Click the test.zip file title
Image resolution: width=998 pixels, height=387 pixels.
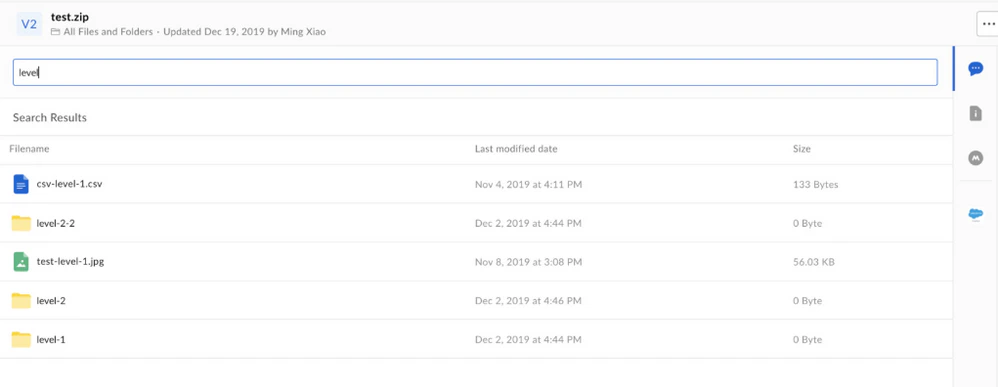[x=69, y=17]
